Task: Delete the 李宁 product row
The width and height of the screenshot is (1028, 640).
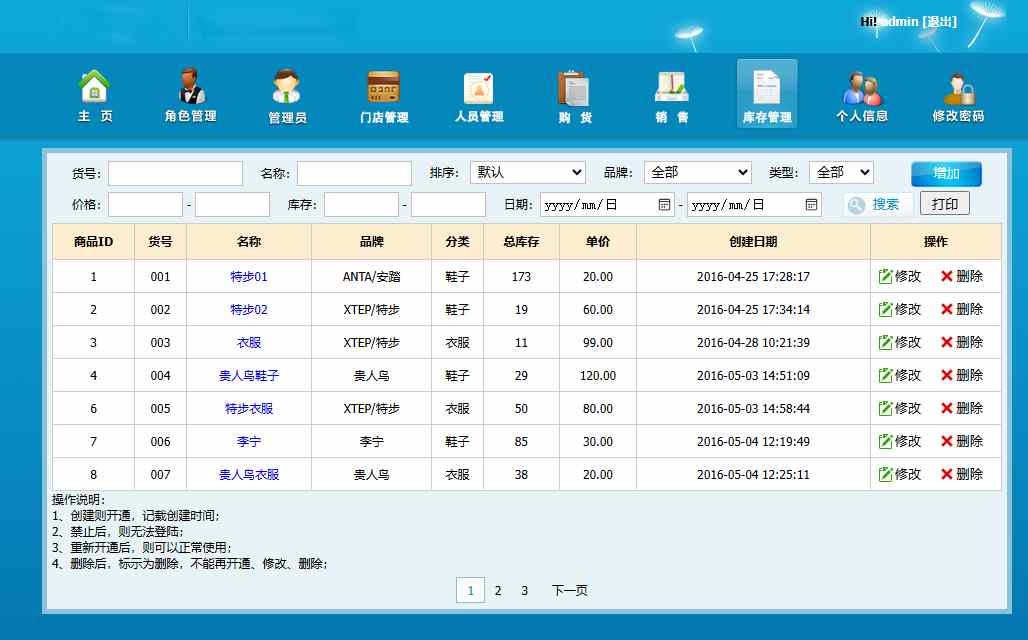Action: coord(961,441)
